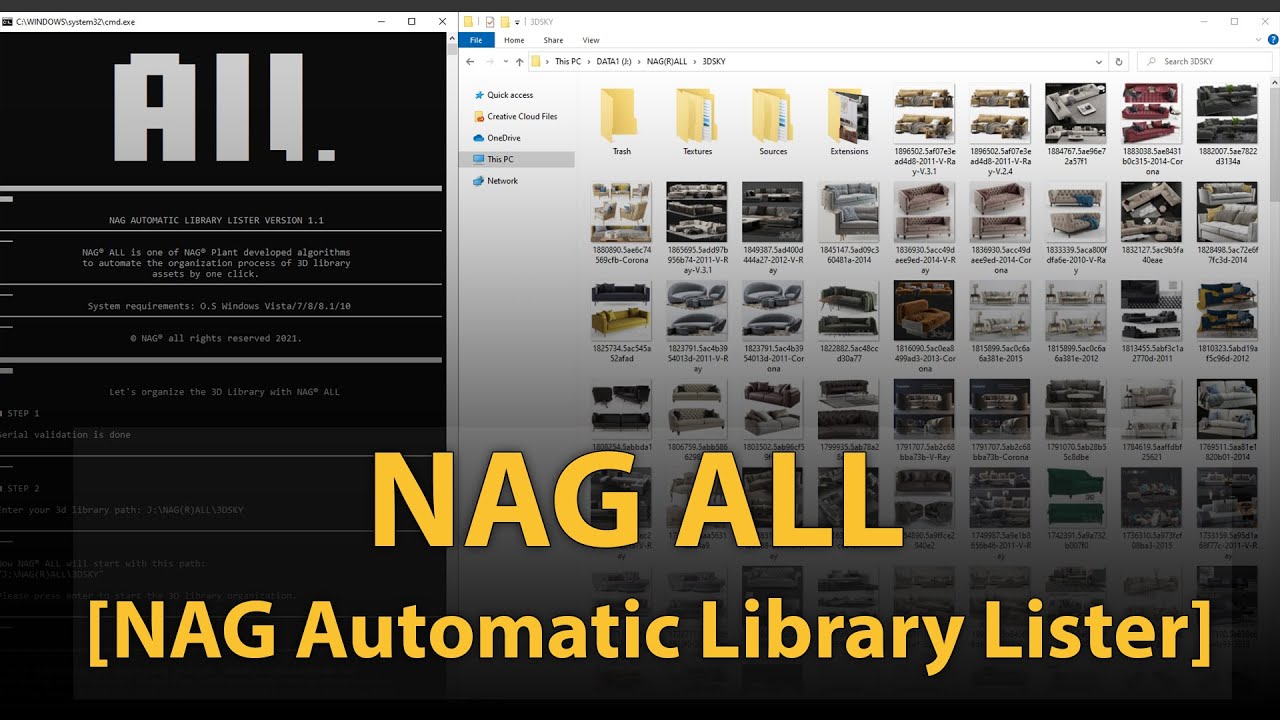Select This PC in navigation pane
1280x720 pixels.
click(517, 159)
